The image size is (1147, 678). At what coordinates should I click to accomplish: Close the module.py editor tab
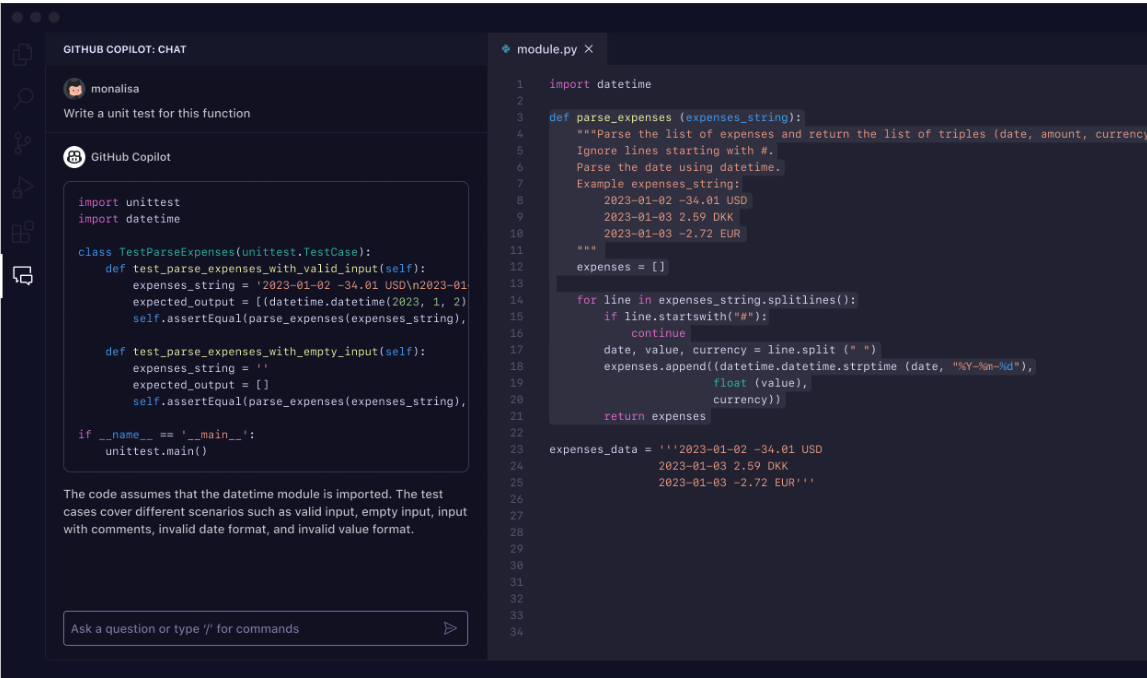(x=589, y=49)
